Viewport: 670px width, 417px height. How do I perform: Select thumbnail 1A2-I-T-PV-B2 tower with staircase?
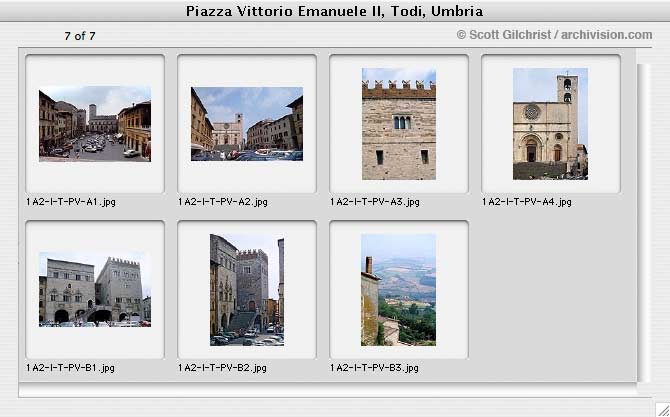(247, 290)
